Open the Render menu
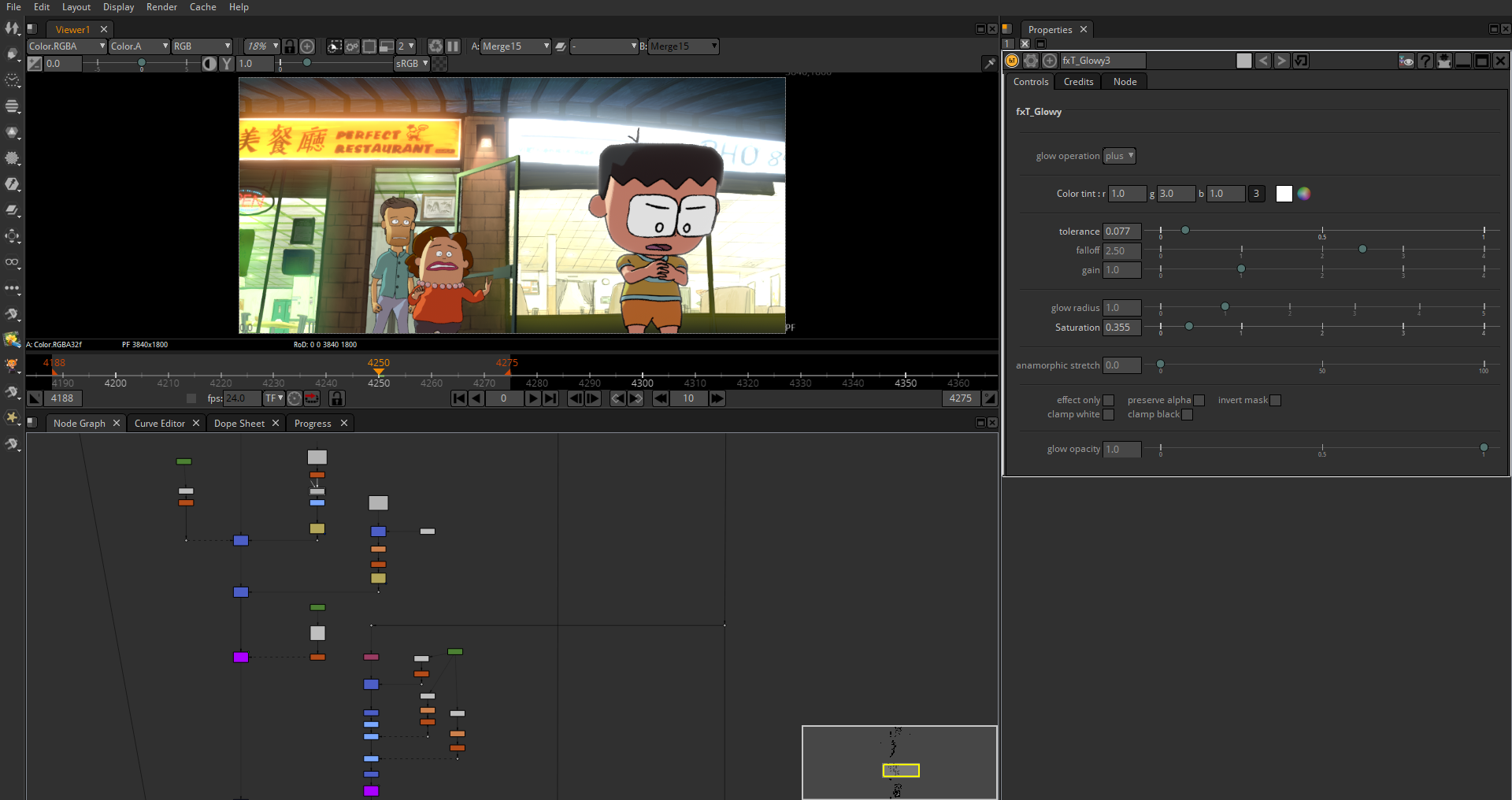Viewport: 1512px width, 800px height. [161, 7]
